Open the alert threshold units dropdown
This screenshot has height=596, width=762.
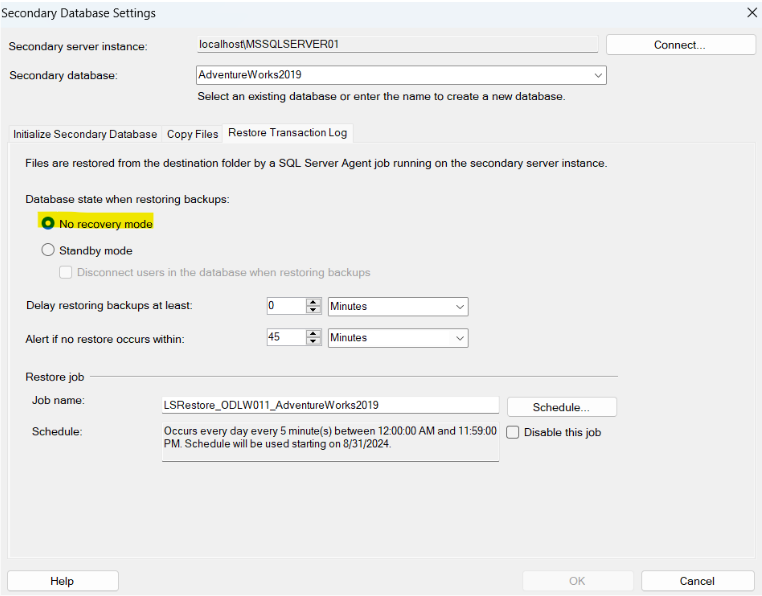click(x=459, y=338)
